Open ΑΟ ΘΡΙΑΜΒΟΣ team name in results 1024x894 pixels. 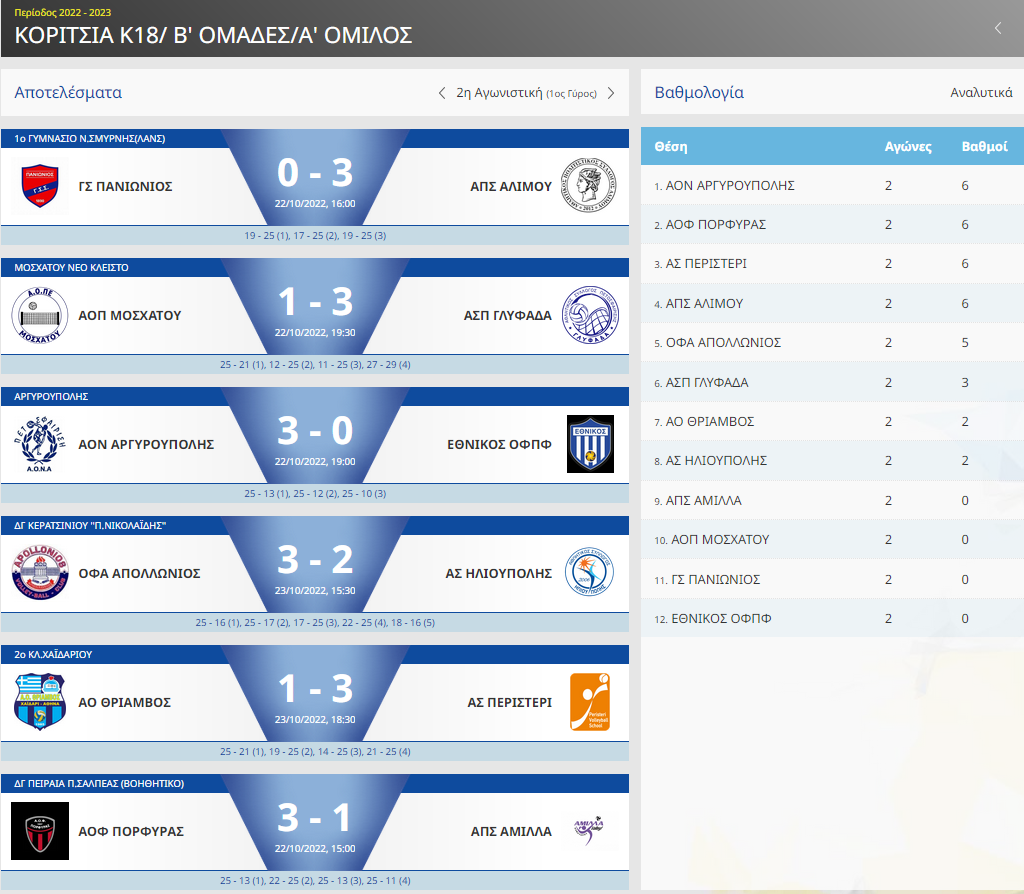coord(125,702)
